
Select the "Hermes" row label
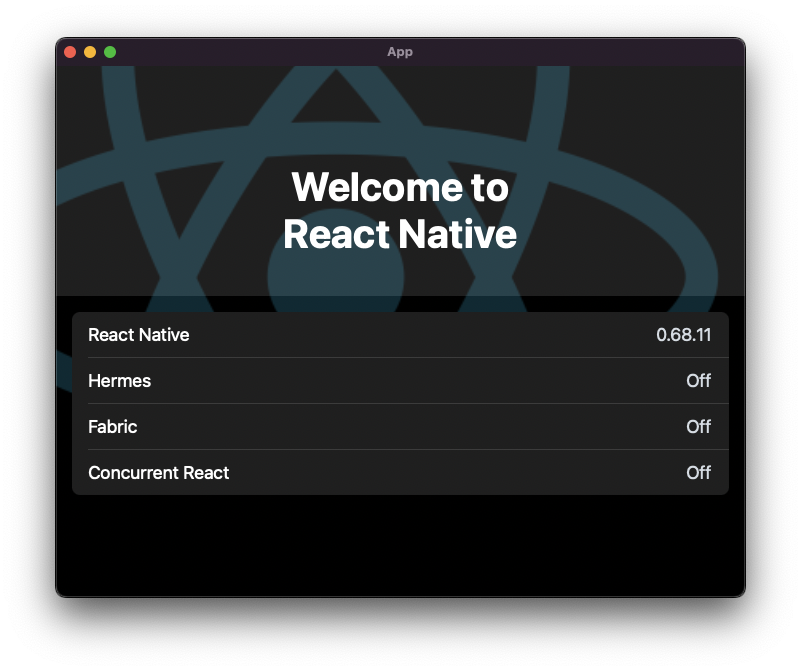coord(120,381)
